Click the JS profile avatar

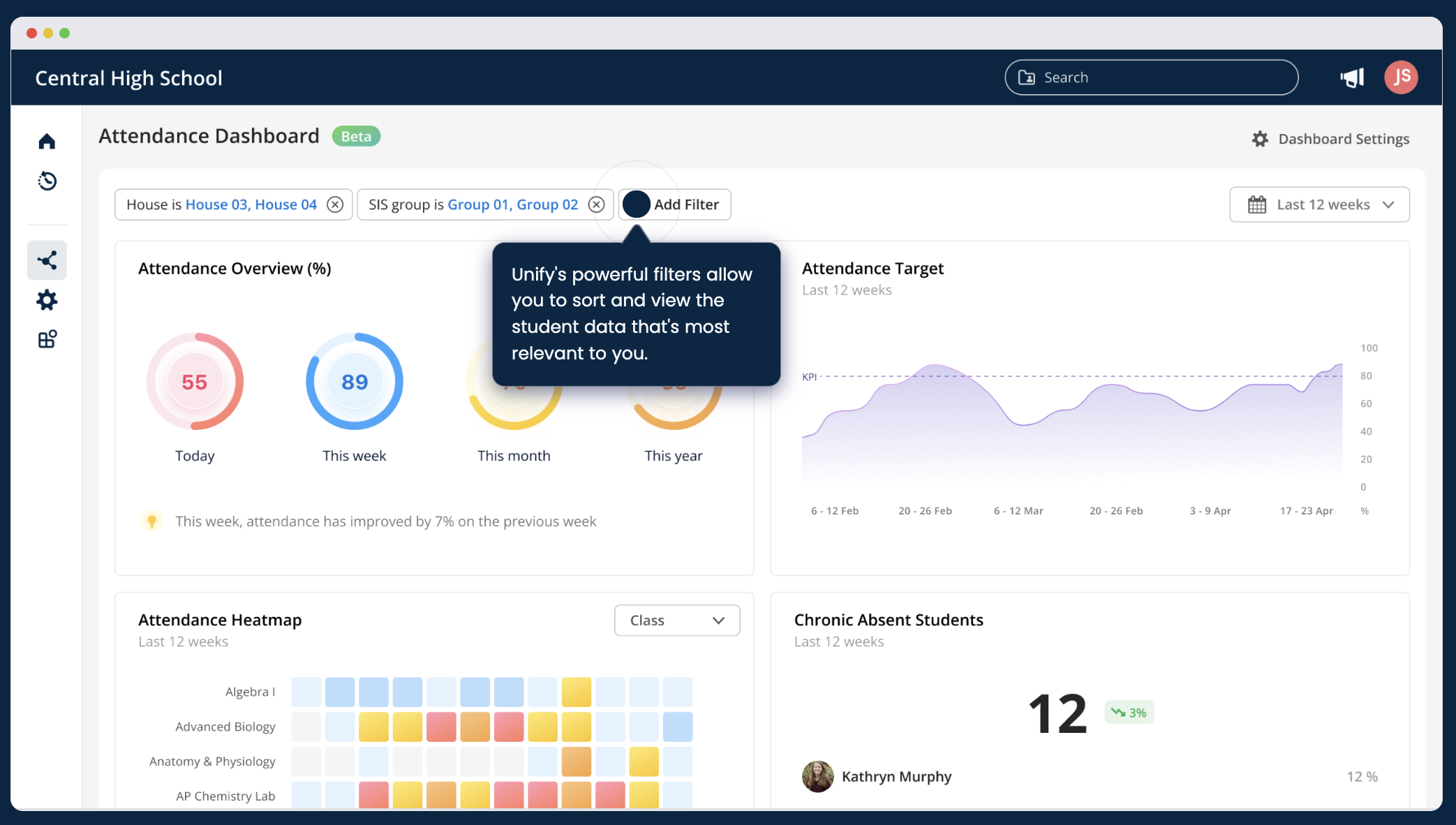pyautogui.click(x=1402, y=77)
